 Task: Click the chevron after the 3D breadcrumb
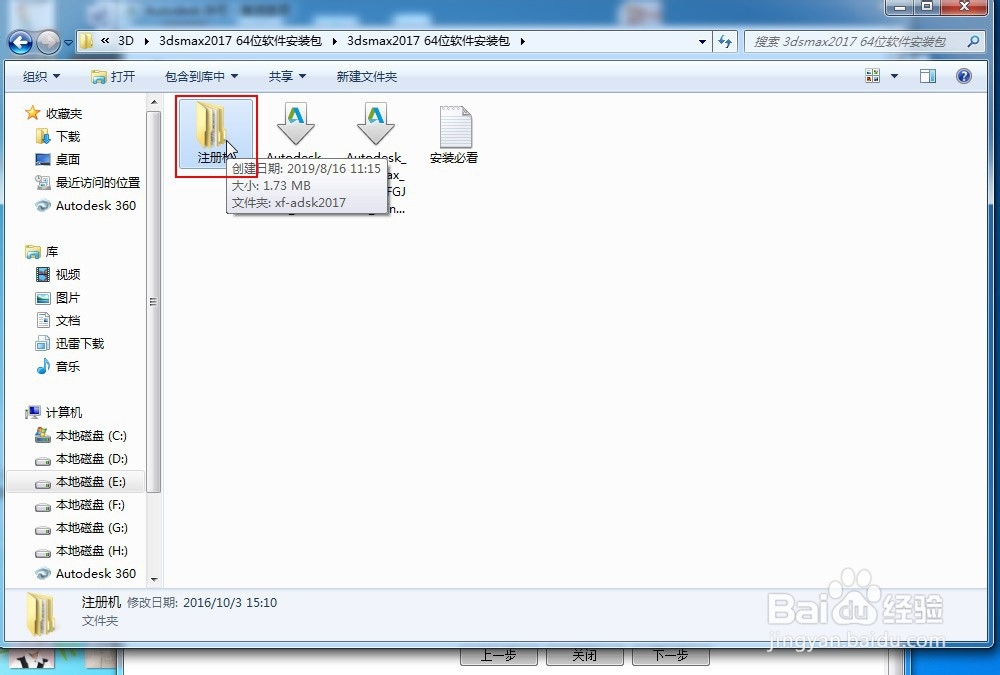click(147, 41)
